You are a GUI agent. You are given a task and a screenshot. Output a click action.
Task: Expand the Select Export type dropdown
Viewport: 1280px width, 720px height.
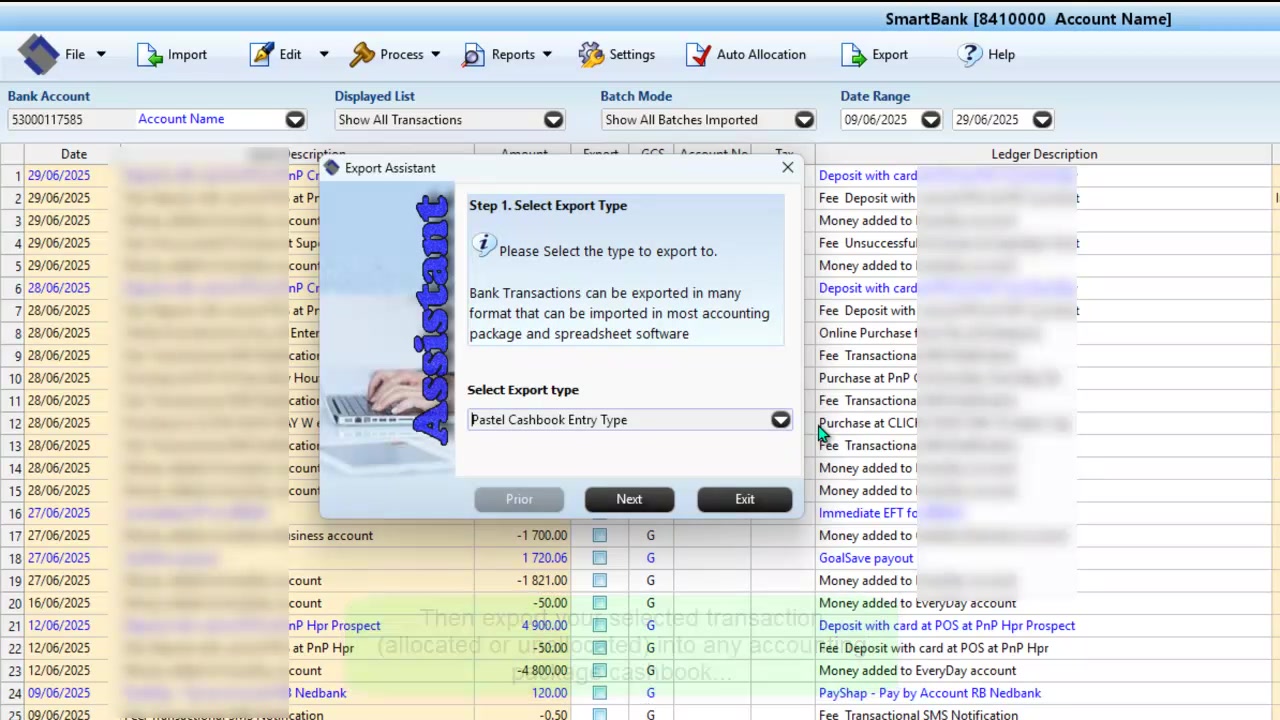(x=780, y=420)
